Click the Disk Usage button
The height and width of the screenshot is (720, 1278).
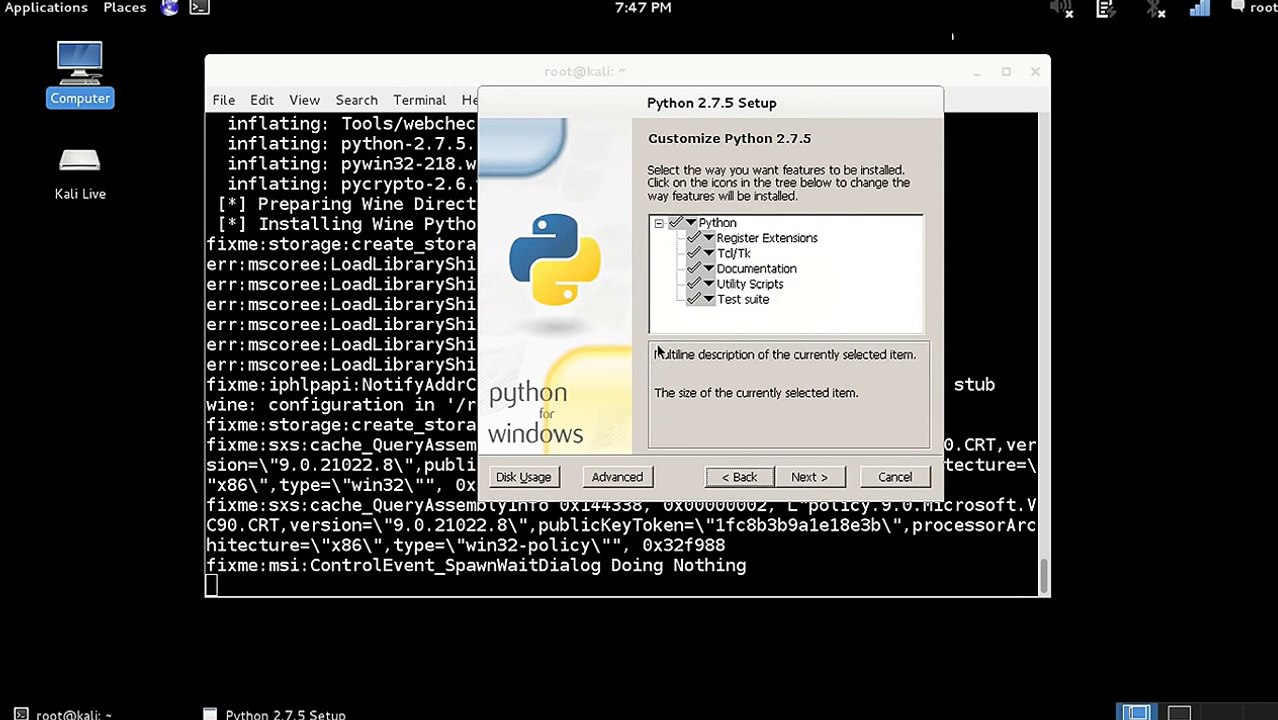(523, 477)
